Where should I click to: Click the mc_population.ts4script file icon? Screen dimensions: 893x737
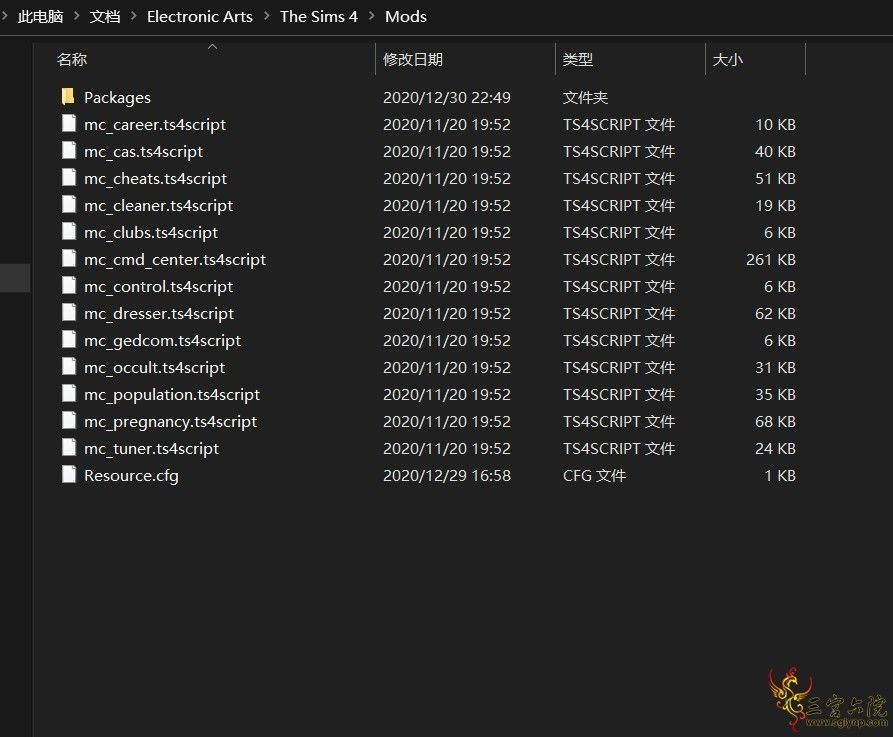68,394
